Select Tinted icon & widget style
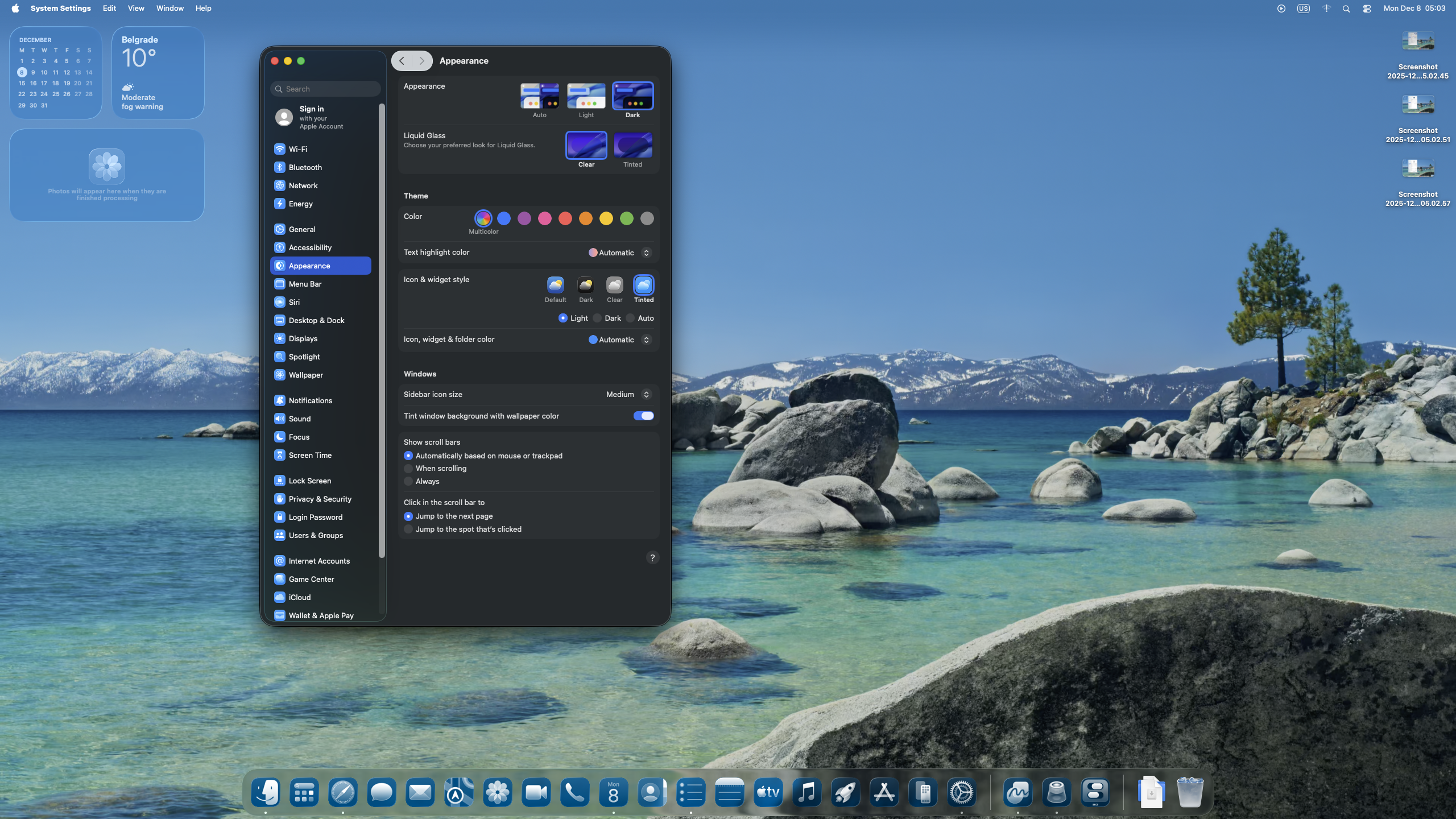 (x=643, y=286)
